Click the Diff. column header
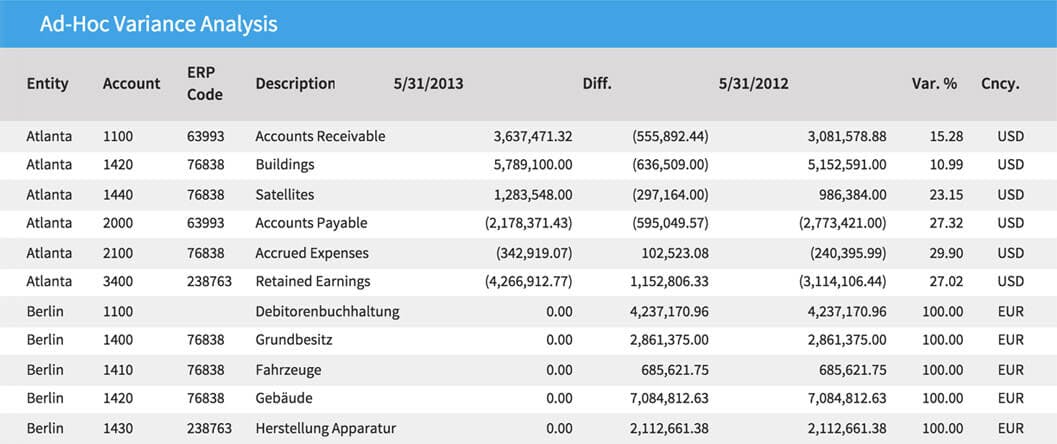 (597, 84)
